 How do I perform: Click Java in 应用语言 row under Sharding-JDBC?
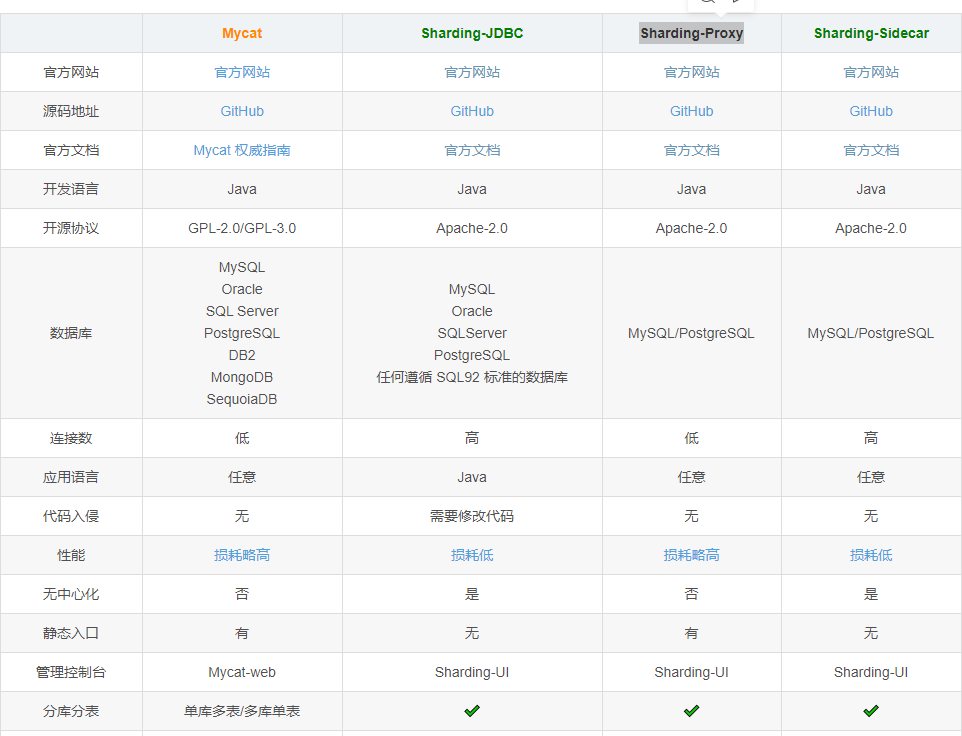[x=472, y=477]
